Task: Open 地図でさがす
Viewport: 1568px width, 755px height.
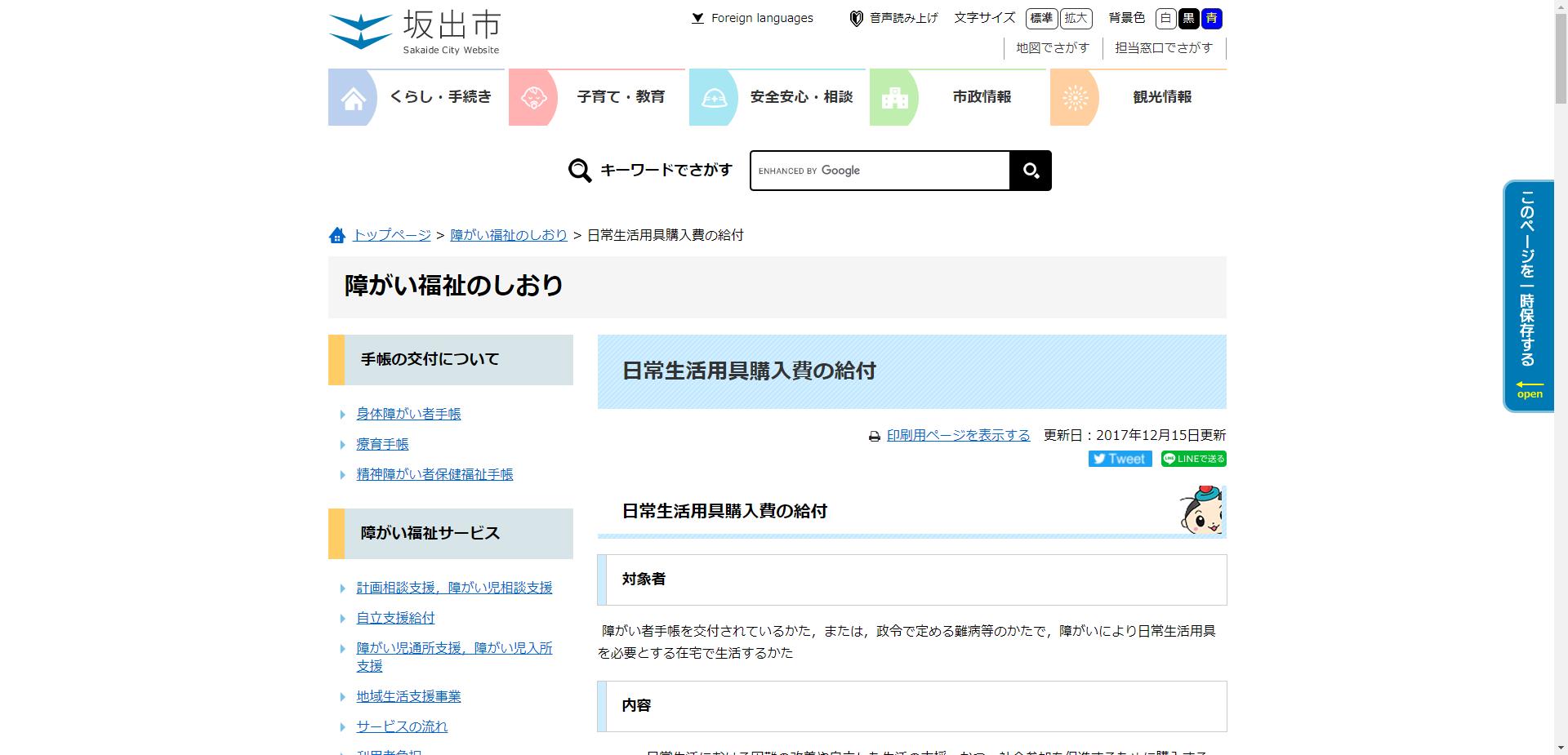Action: click(x=1052, y=47)
